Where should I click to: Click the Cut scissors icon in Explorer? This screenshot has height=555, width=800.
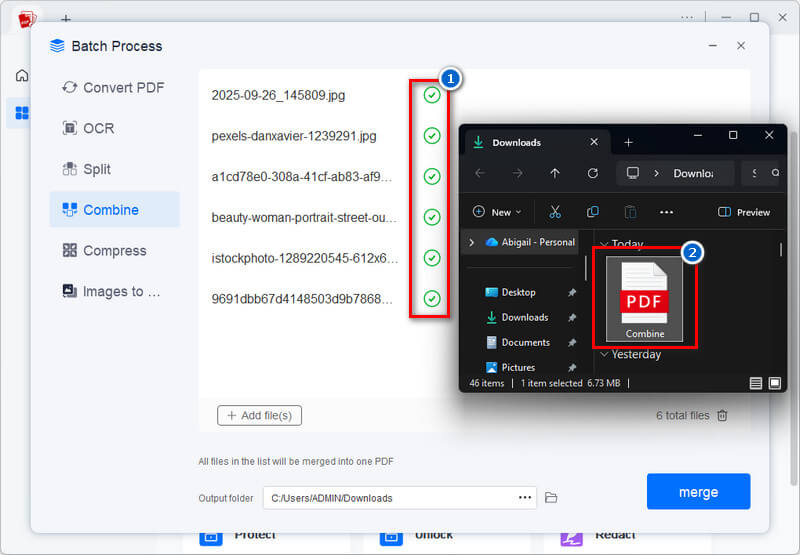(x=555, y=212)
